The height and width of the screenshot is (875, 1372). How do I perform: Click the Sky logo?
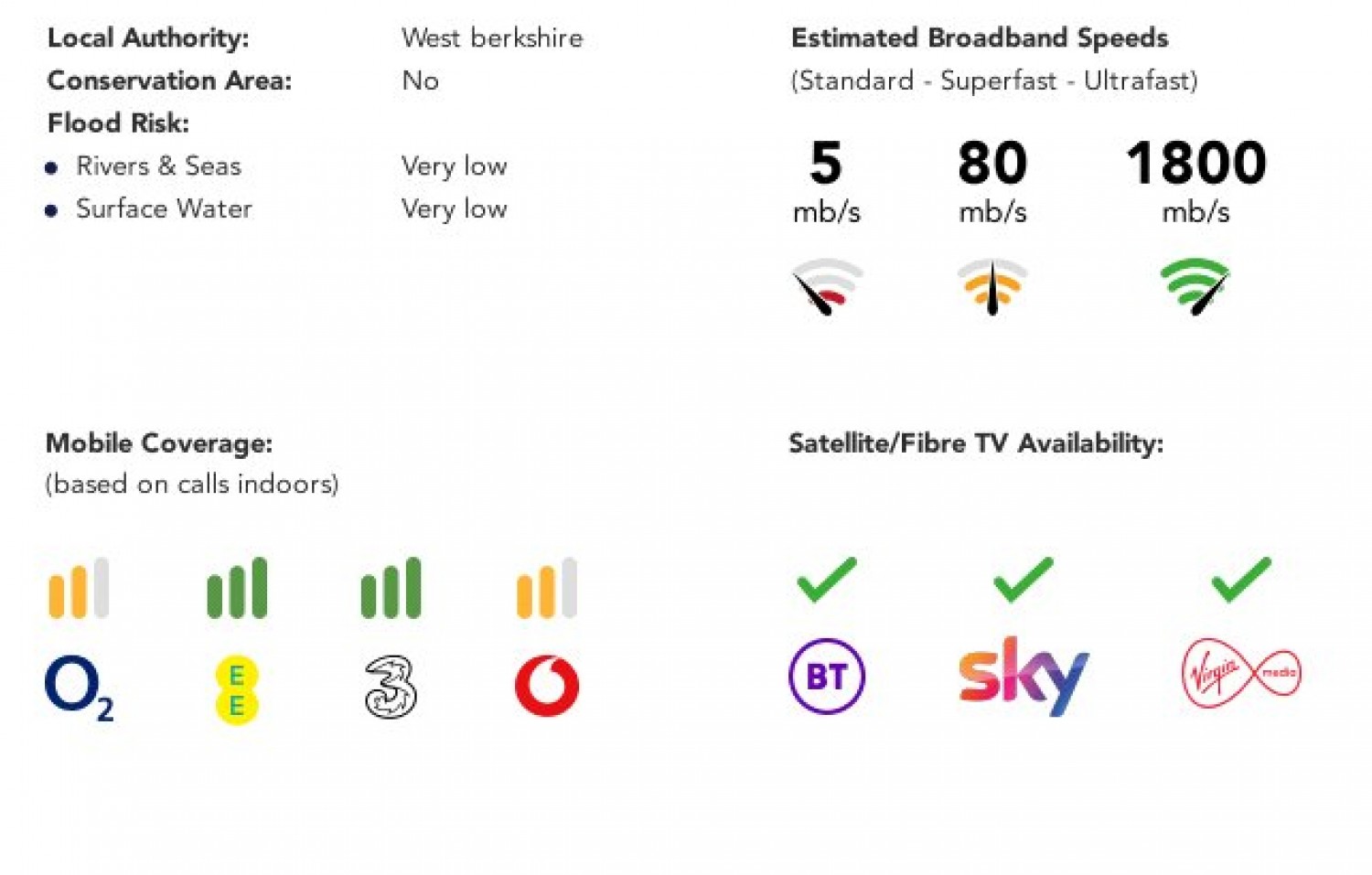(x=1024, y=676)
